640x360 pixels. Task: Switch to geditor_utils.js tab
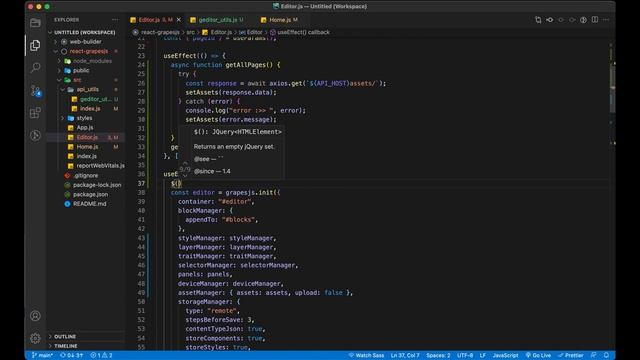[x=217, y=20]
